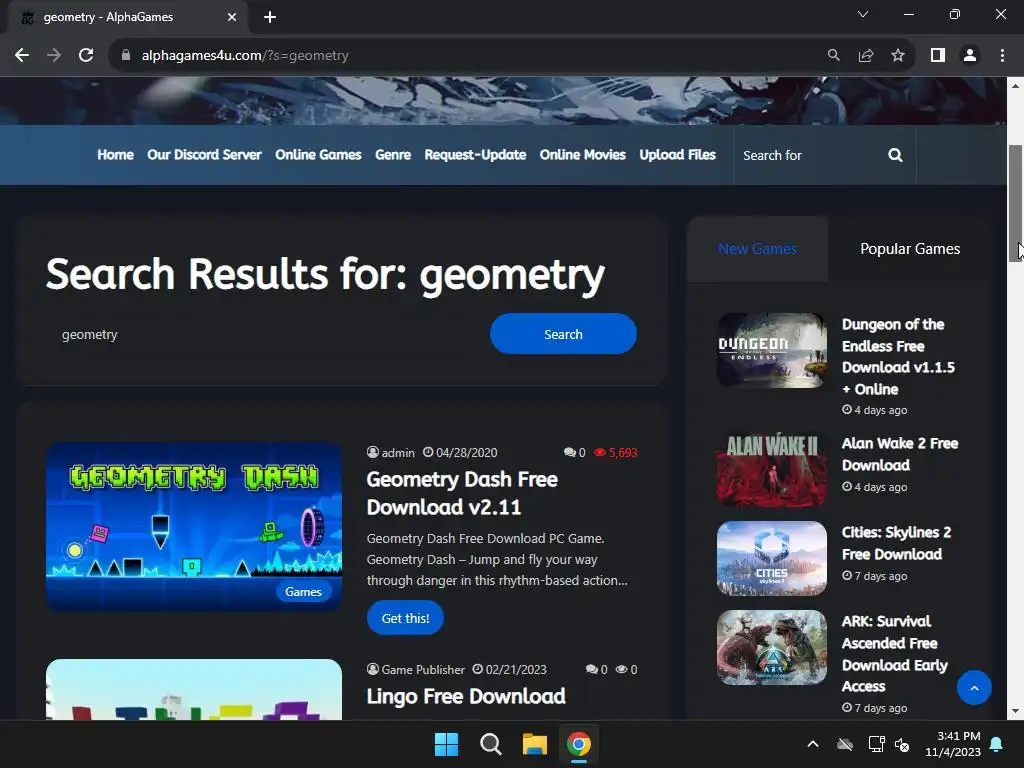Open File Explorer from taskbar
This screenshot has height=768, width=1024.
[534, 744]
